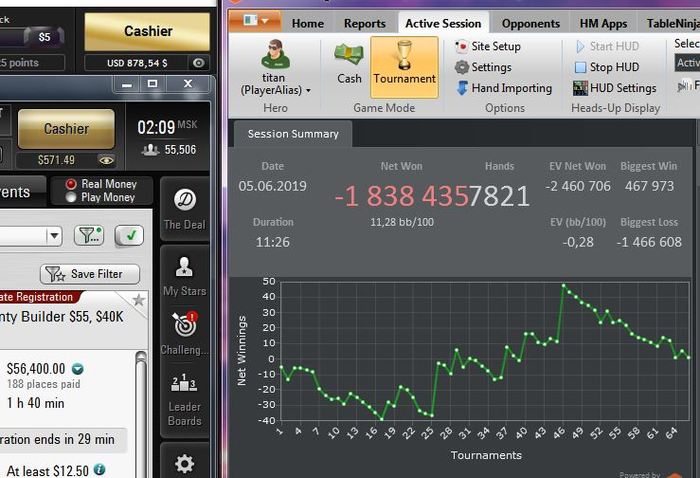Open the titan PlayerAlias hero icon
700x478 pixels.
(x=275, y=54)
